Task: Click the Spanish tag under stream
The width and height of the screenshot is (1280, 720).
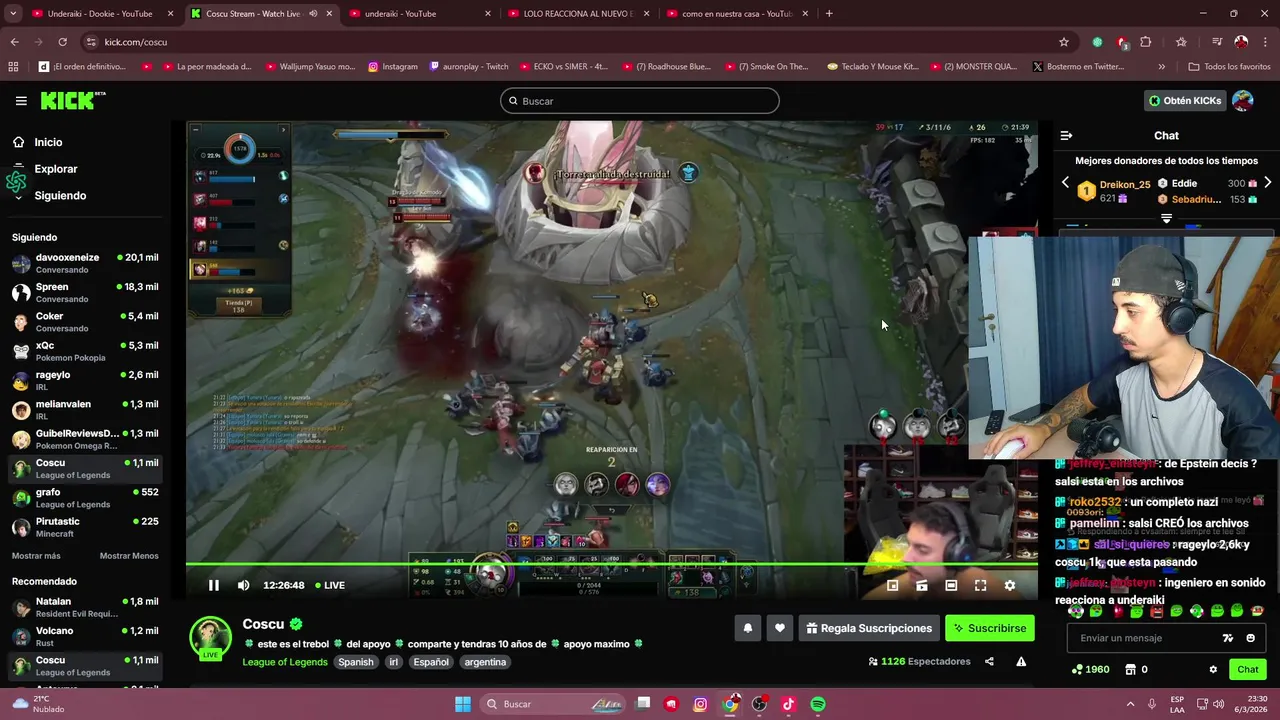Action: coord(355,662)
